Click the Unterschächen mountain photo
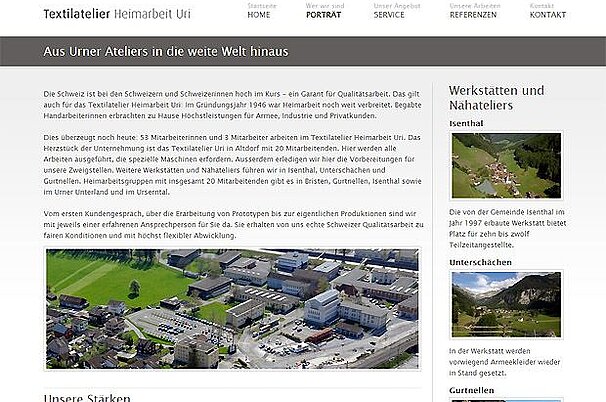 coord(506,303)
